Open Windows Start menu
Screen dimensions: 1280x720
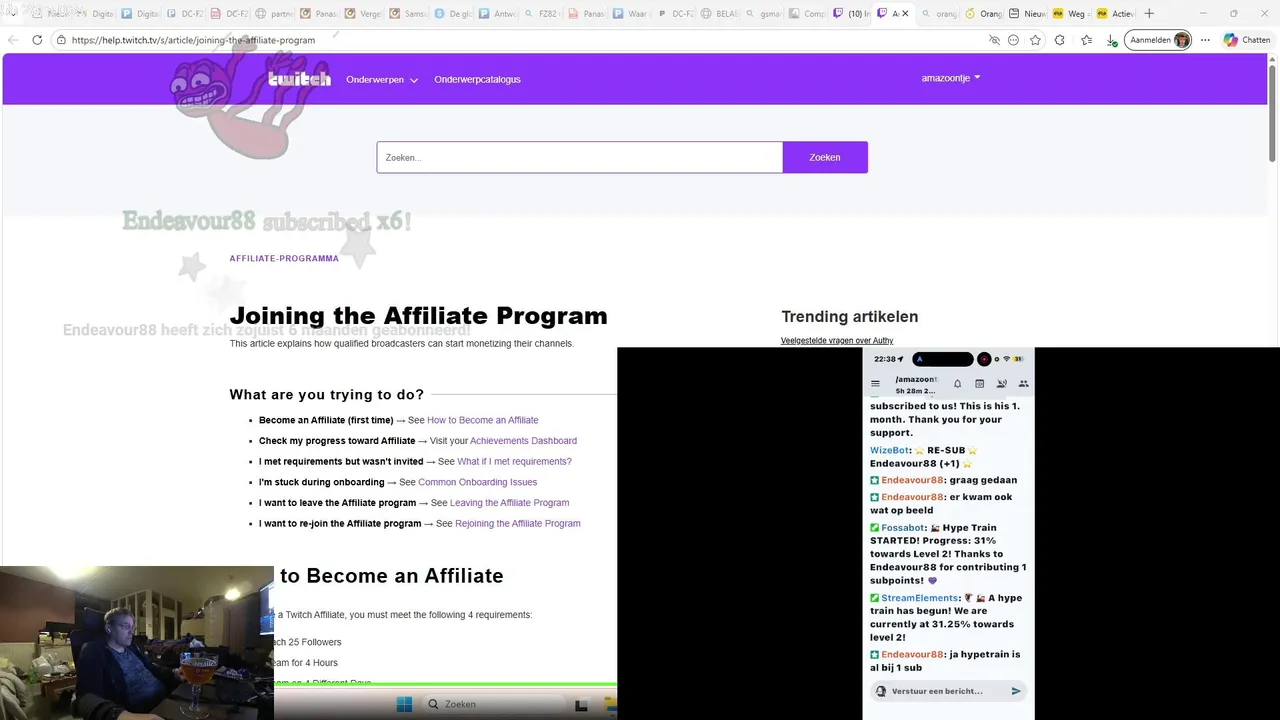[404, 704]
